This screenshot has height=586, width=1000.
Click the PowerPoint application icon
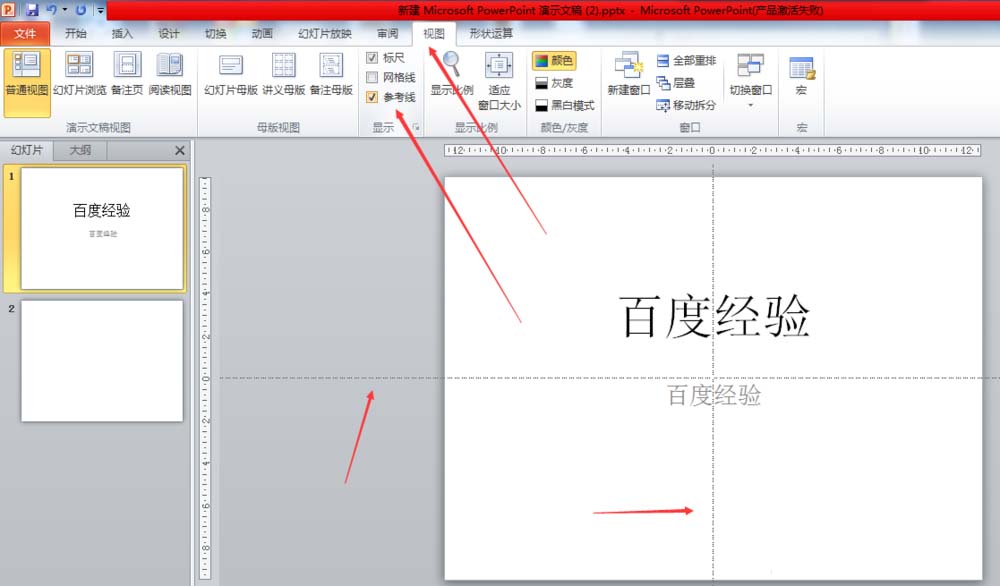point(9,10)
